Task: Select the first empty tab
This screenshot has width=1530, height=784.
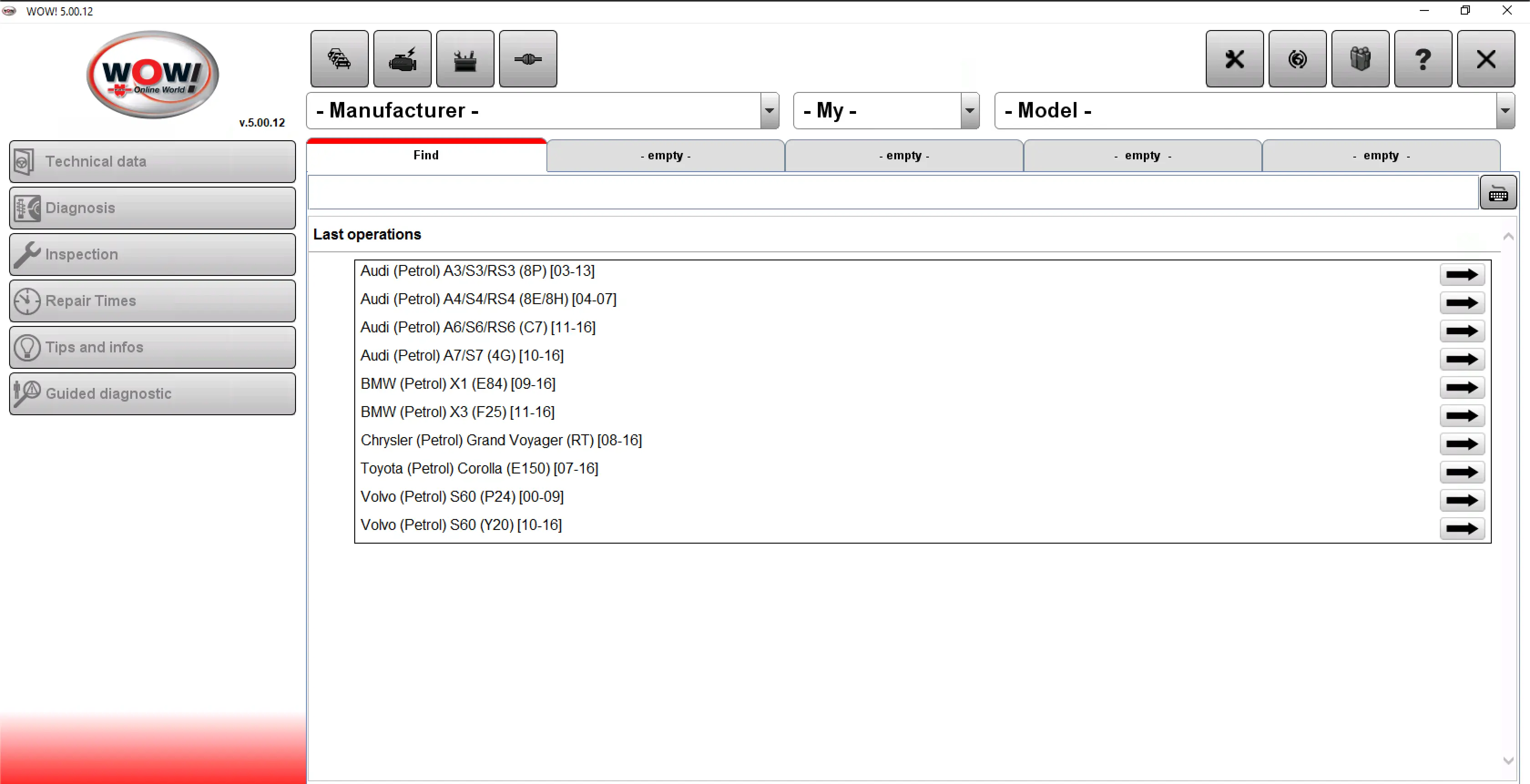Action: [665, 155]
